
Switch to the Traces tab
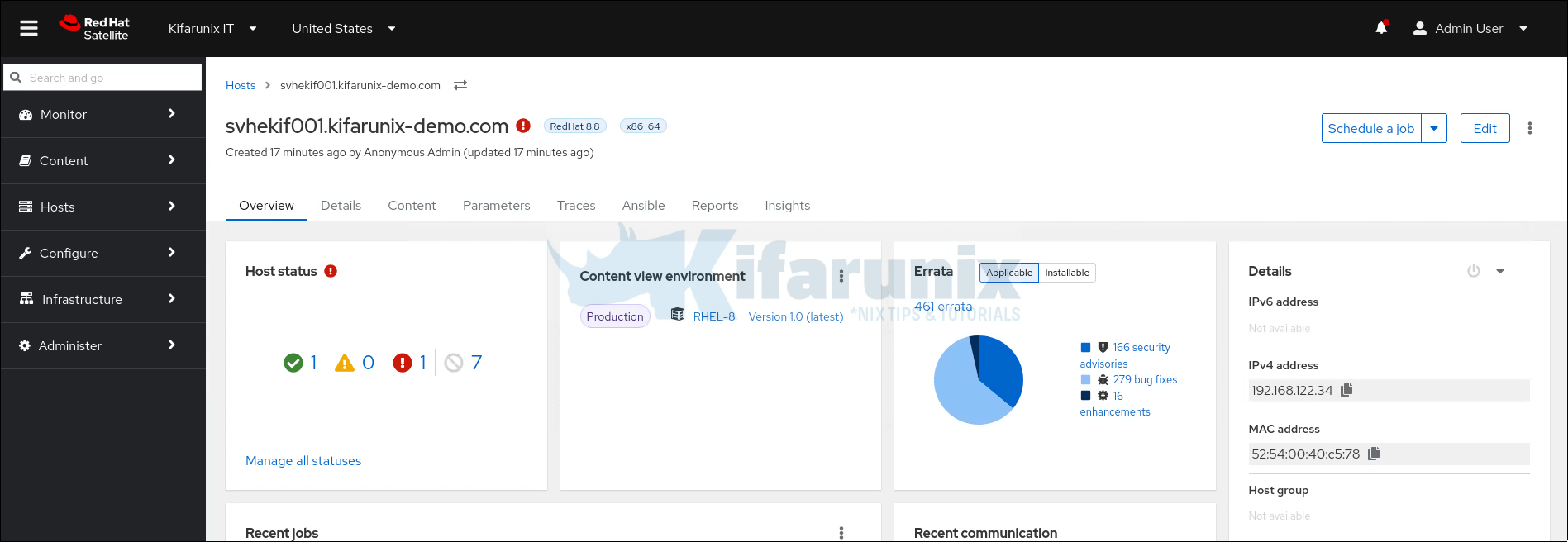point(576,206)
